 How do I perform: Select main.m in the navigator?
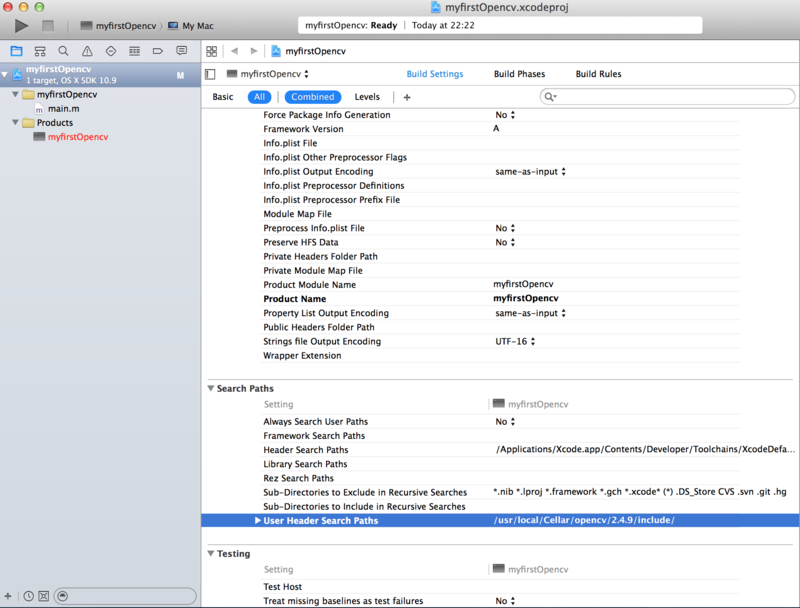[64, 109]
